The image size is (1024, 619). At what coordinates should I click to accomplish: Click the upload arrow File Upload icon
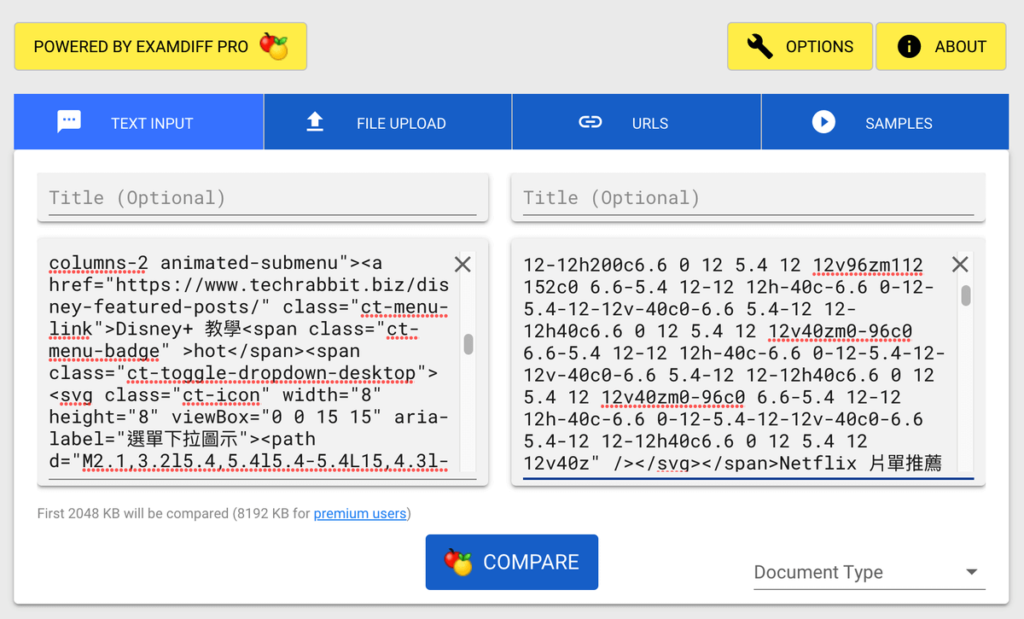(x=315, y=121)
